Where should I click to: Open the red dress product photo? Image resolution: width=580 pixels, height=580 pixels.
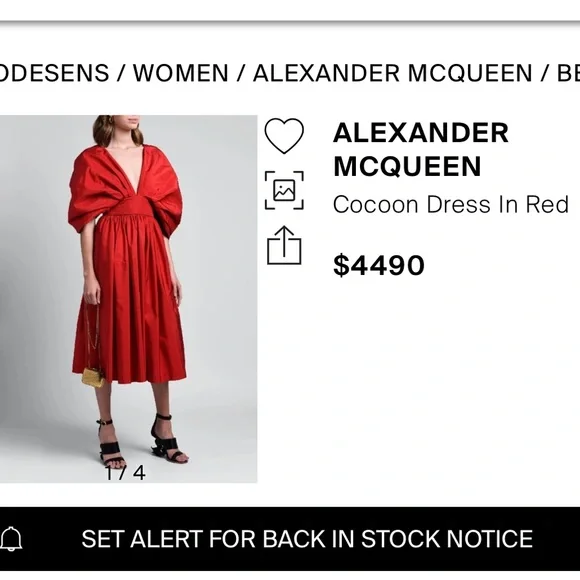128,299
